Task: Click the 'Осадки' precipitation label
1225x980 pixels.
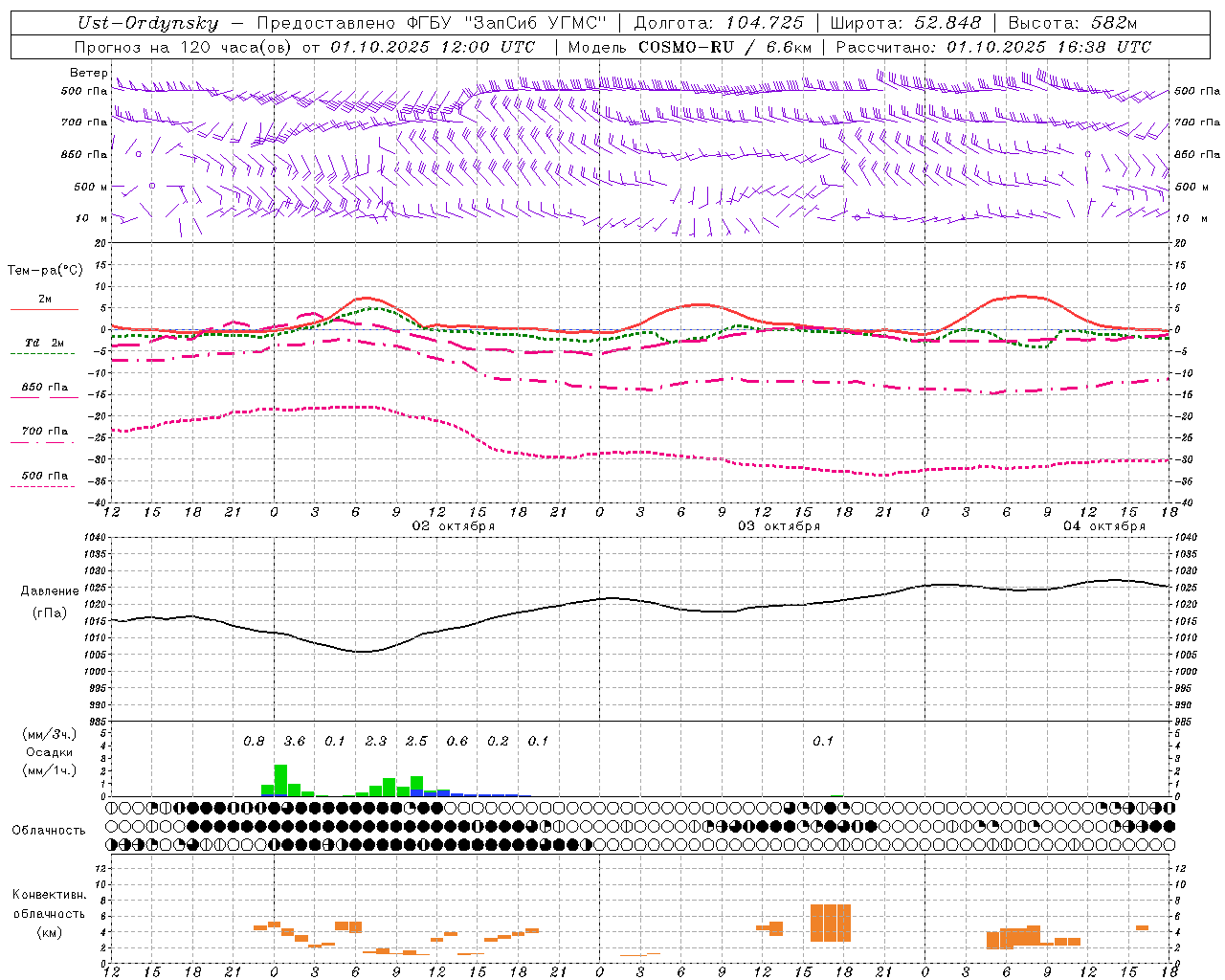Action: click(49, 752)
